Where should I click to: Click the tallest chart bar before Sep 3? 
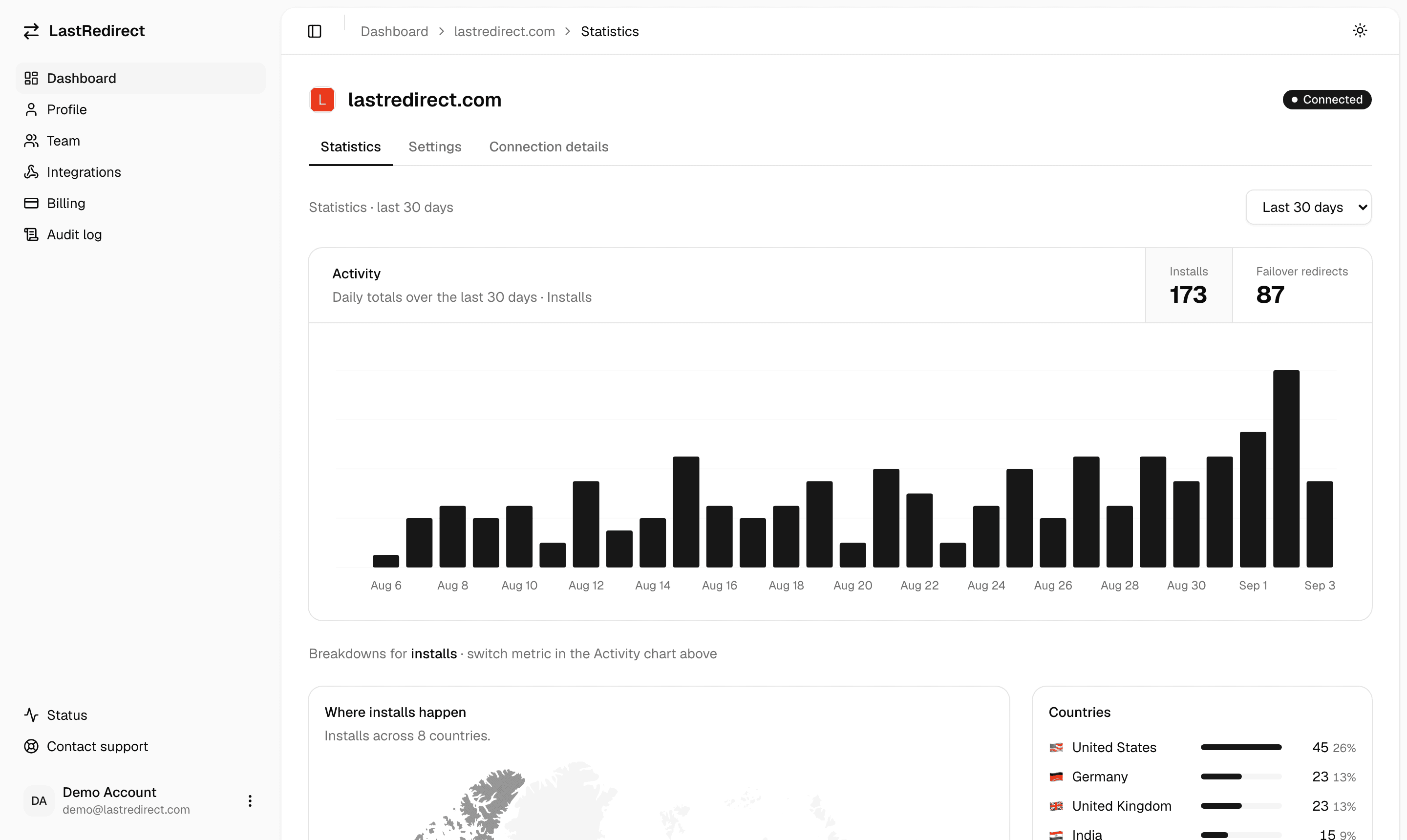coord(1286,469)
